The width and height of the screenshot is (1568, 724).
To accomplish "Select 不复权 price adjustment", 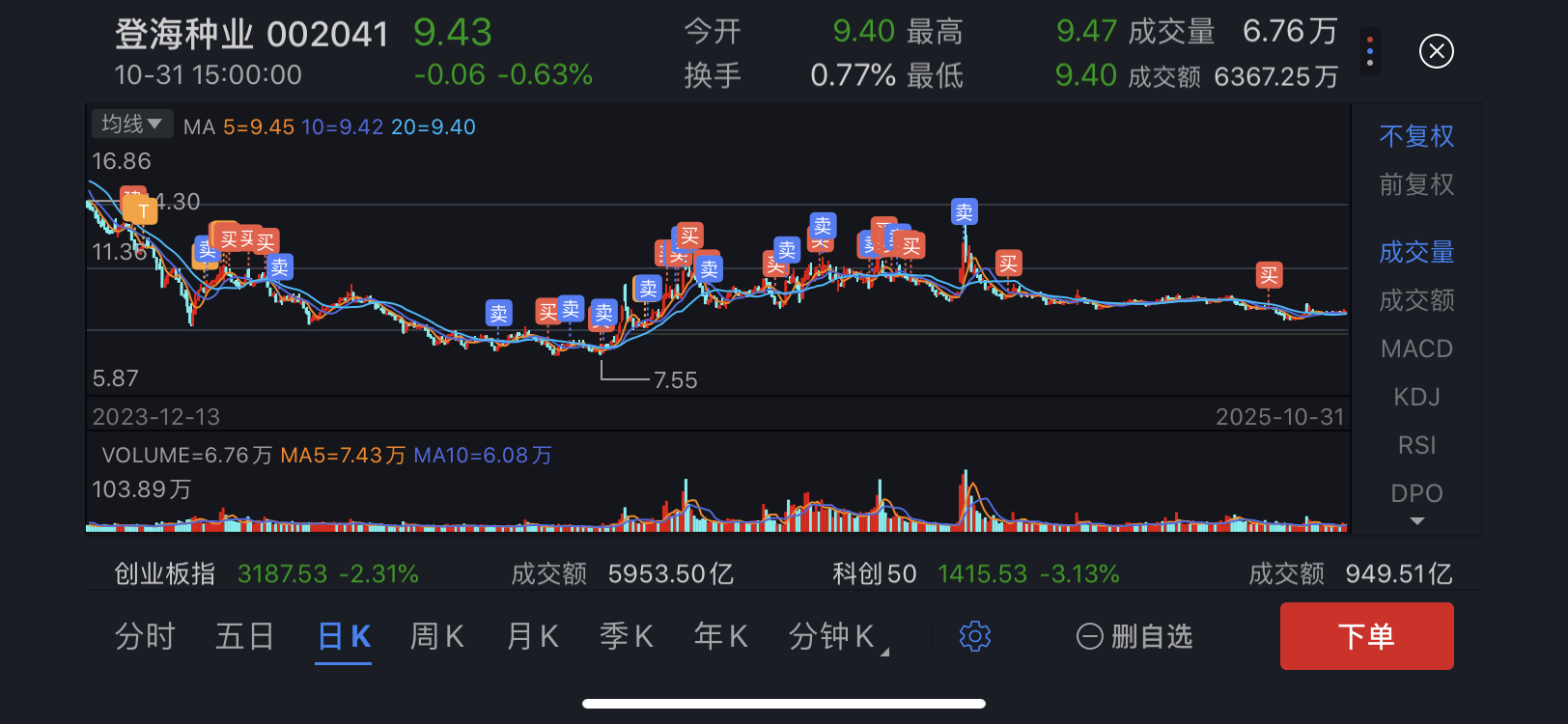I will 1416,136.
